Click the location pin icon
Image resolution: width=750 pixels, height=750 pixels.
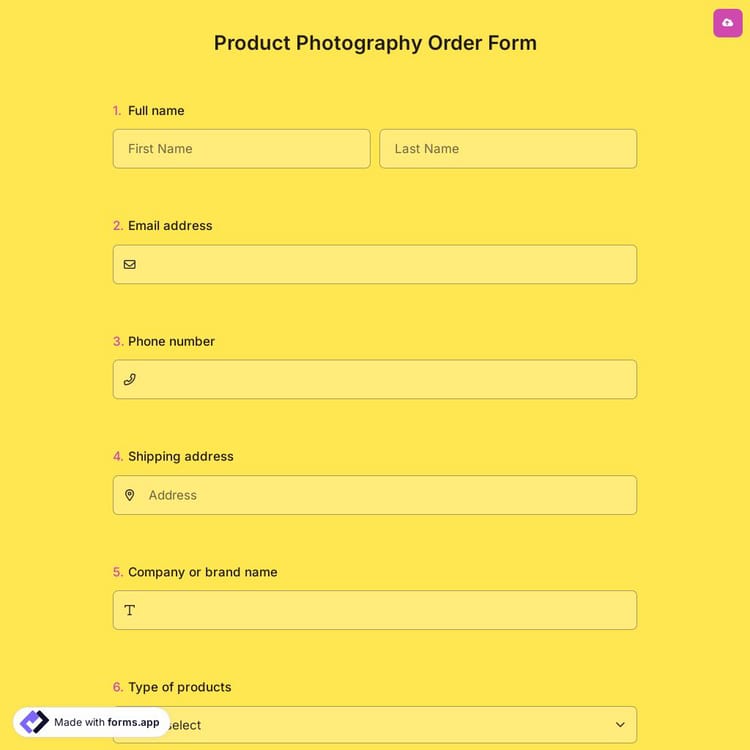coord(130,495)
